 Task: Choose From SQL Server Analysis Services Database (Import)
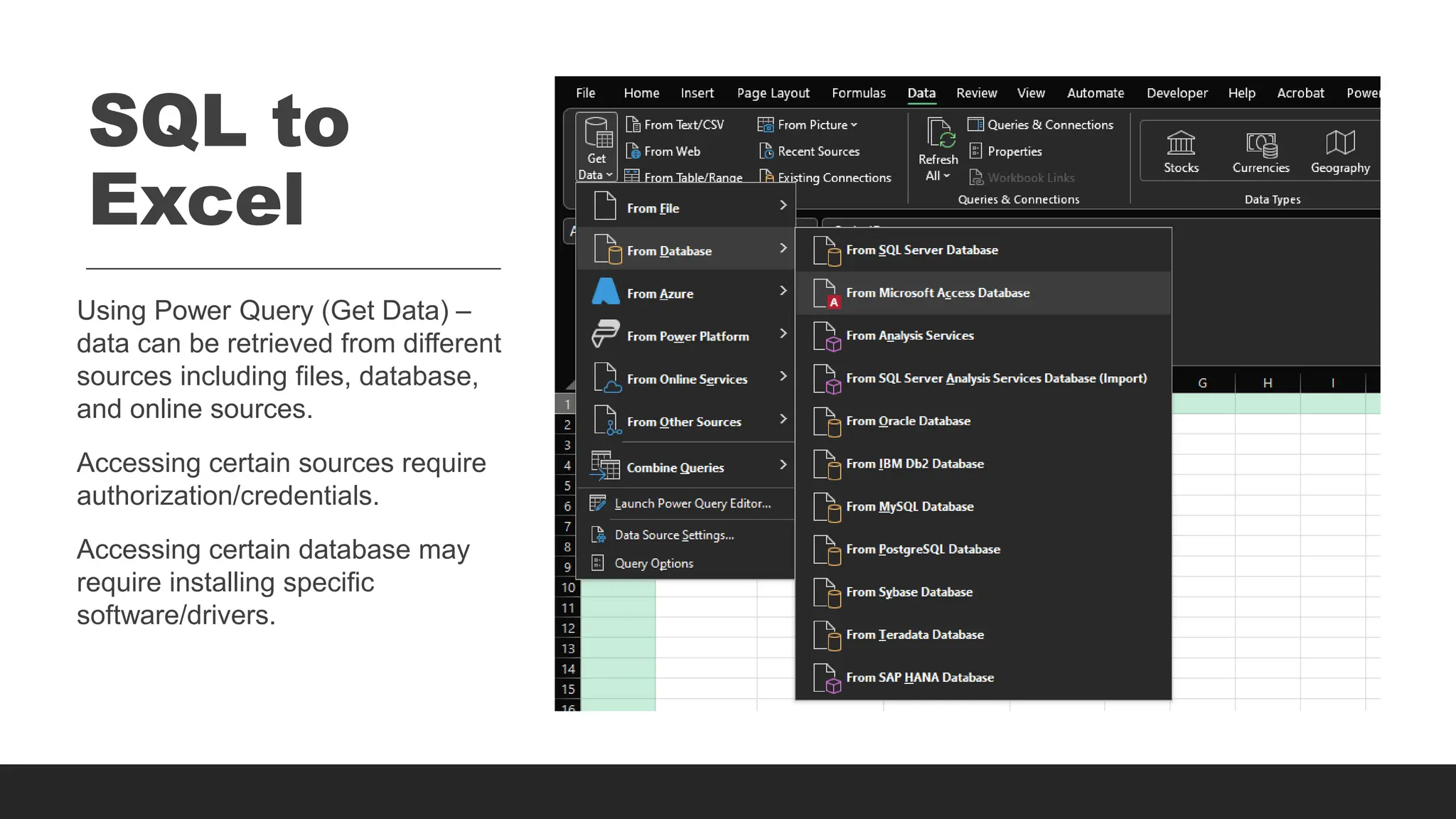pos(983,378)
